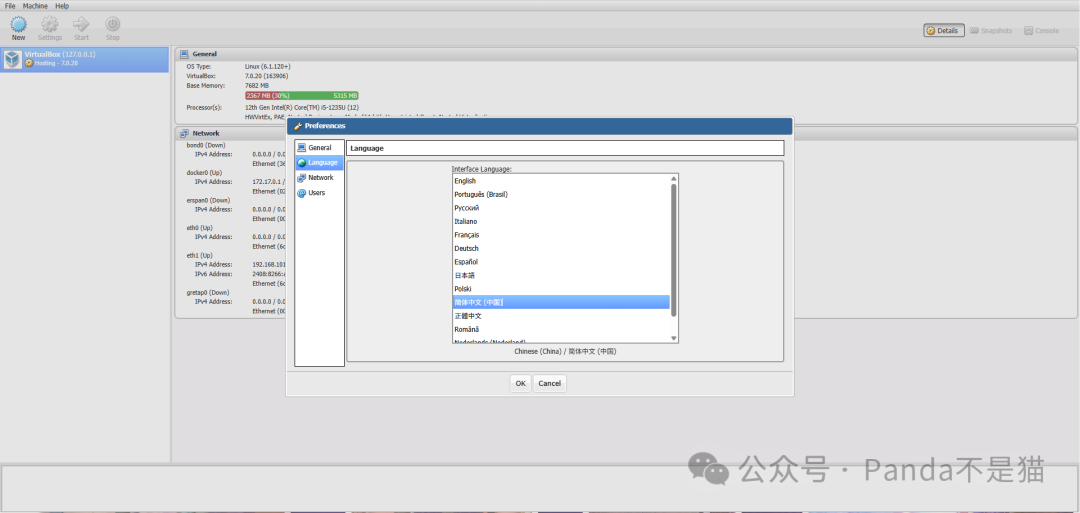The height and width of the screenshot is (513, 1080).
Task: Click the language list scroll up arrow
Action: coord(674,179)
